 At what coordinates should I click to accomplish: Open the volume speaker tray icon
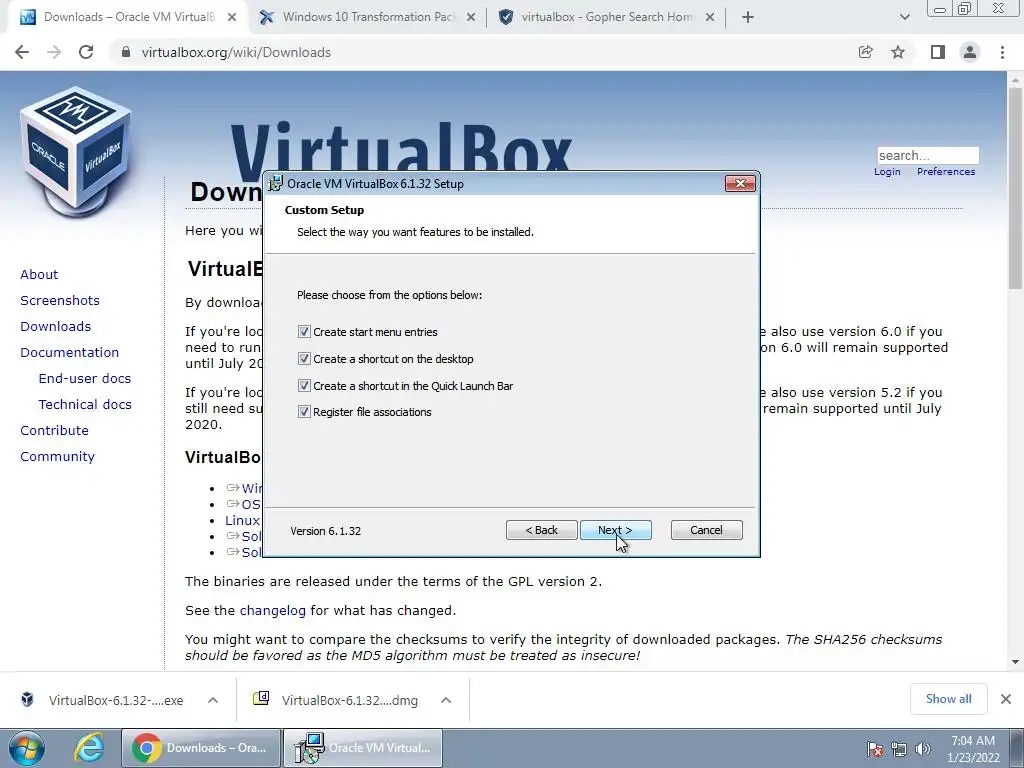pyautogui.click(x=923, y=749)
